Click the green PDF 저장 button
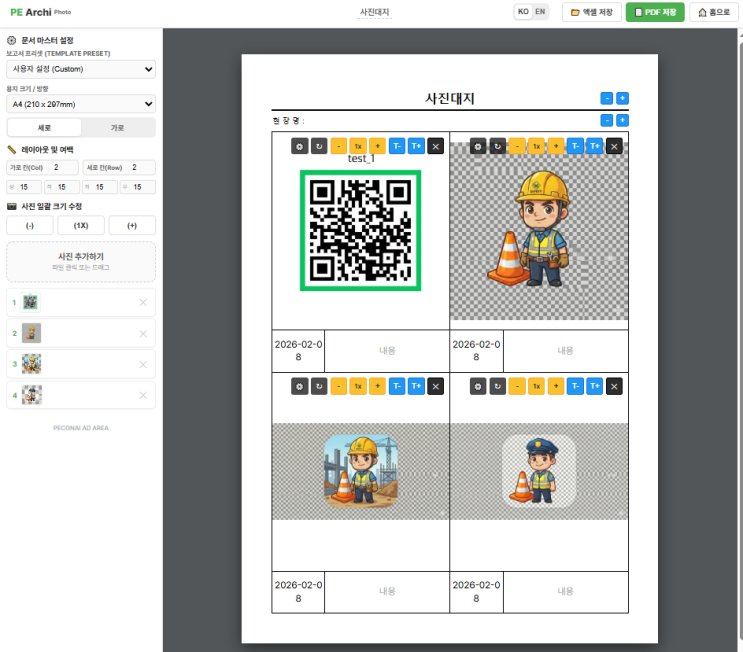The height and width of the screenshot is (652, 743). 655,12
